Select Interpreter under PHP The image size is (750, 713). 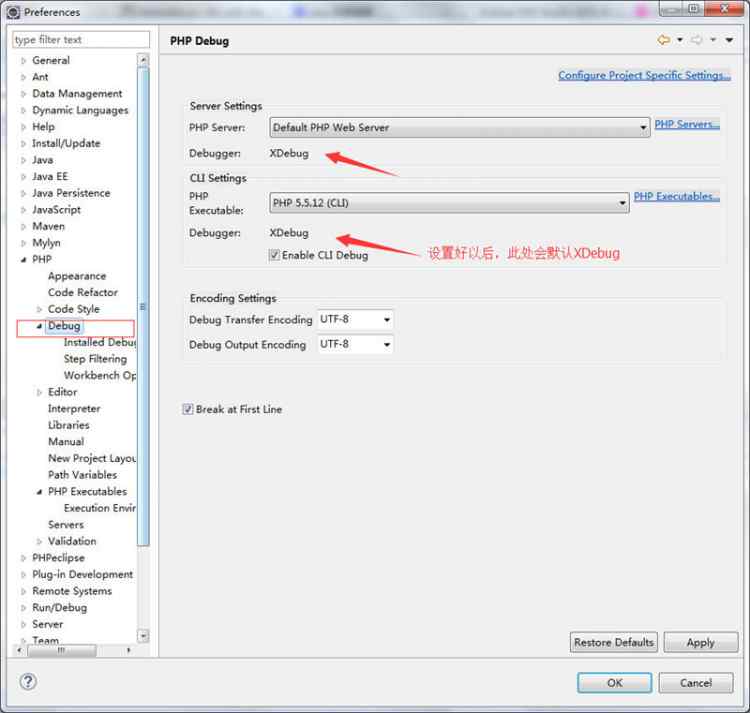(74, 409)
